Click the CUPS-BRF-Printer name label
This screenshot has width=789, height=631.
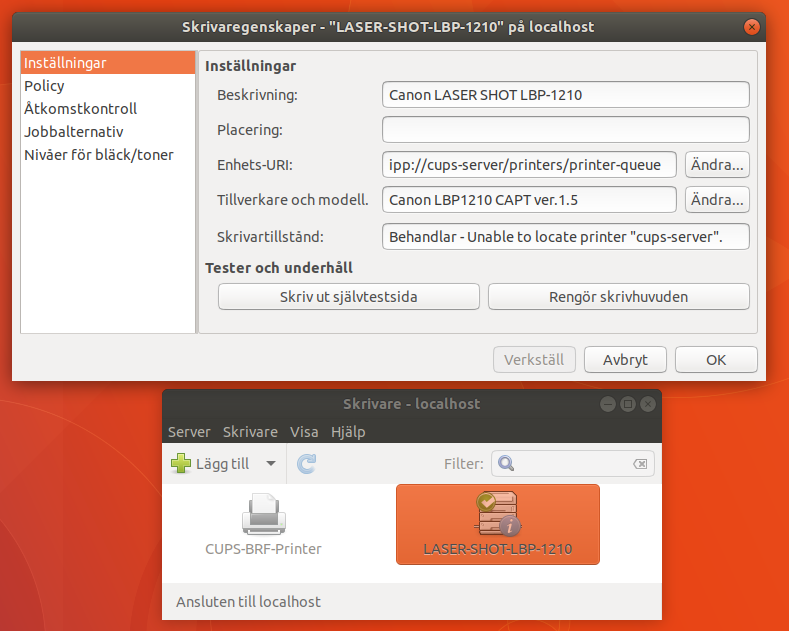pyautogui.click(x=263, y=549)
